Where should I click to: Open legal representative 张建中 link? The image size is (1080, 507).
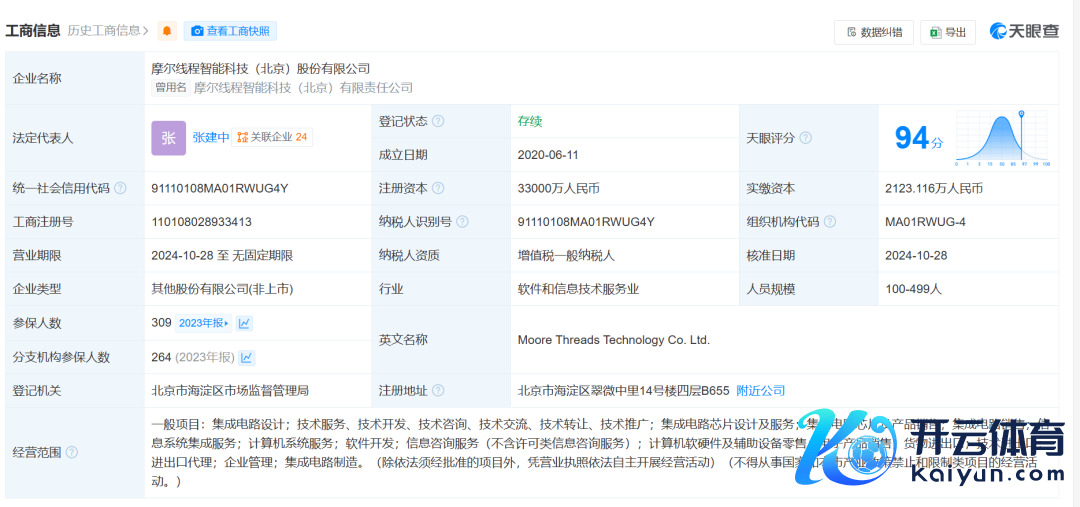[x=211, y=138]
